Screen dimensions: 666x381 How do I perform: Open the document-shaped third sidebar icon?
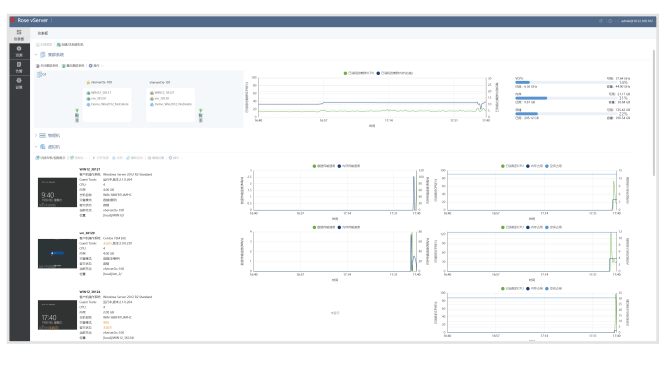point(19,67)
